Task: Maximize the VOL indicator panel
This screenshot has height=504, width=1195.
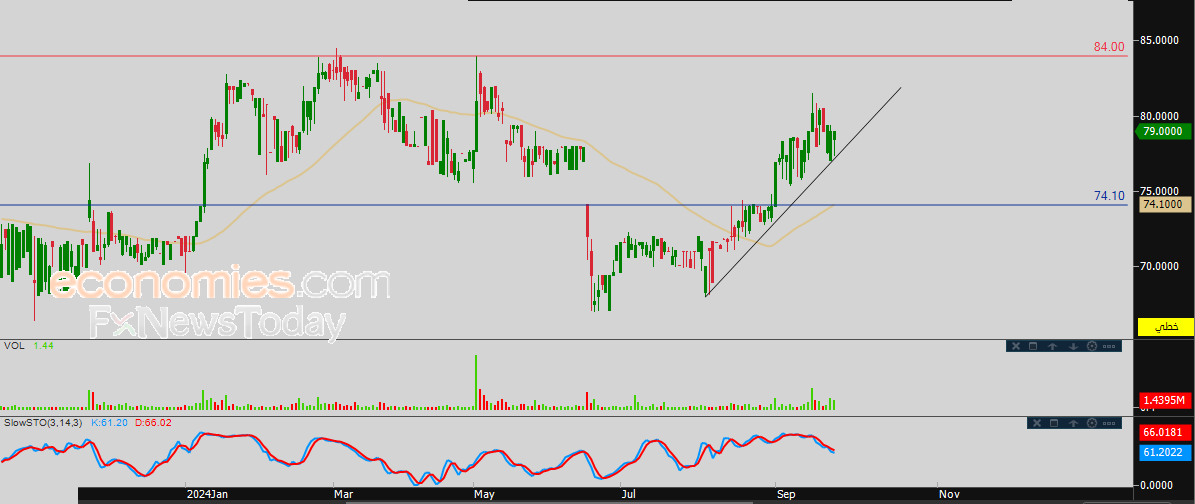Action: pyautogui.click(x=1033, y=346)
